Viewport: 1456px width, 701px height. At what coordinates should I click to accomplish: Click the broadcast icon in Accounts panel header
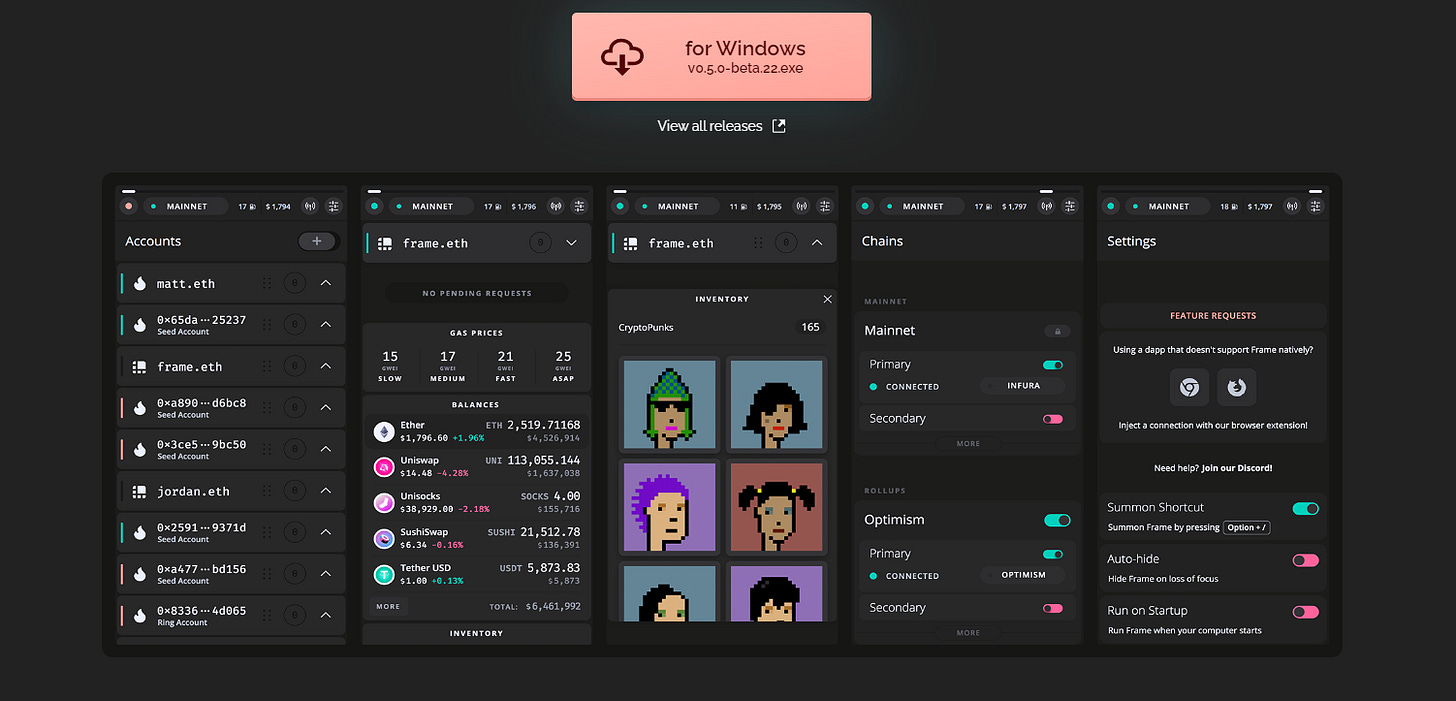coord(310,207)
